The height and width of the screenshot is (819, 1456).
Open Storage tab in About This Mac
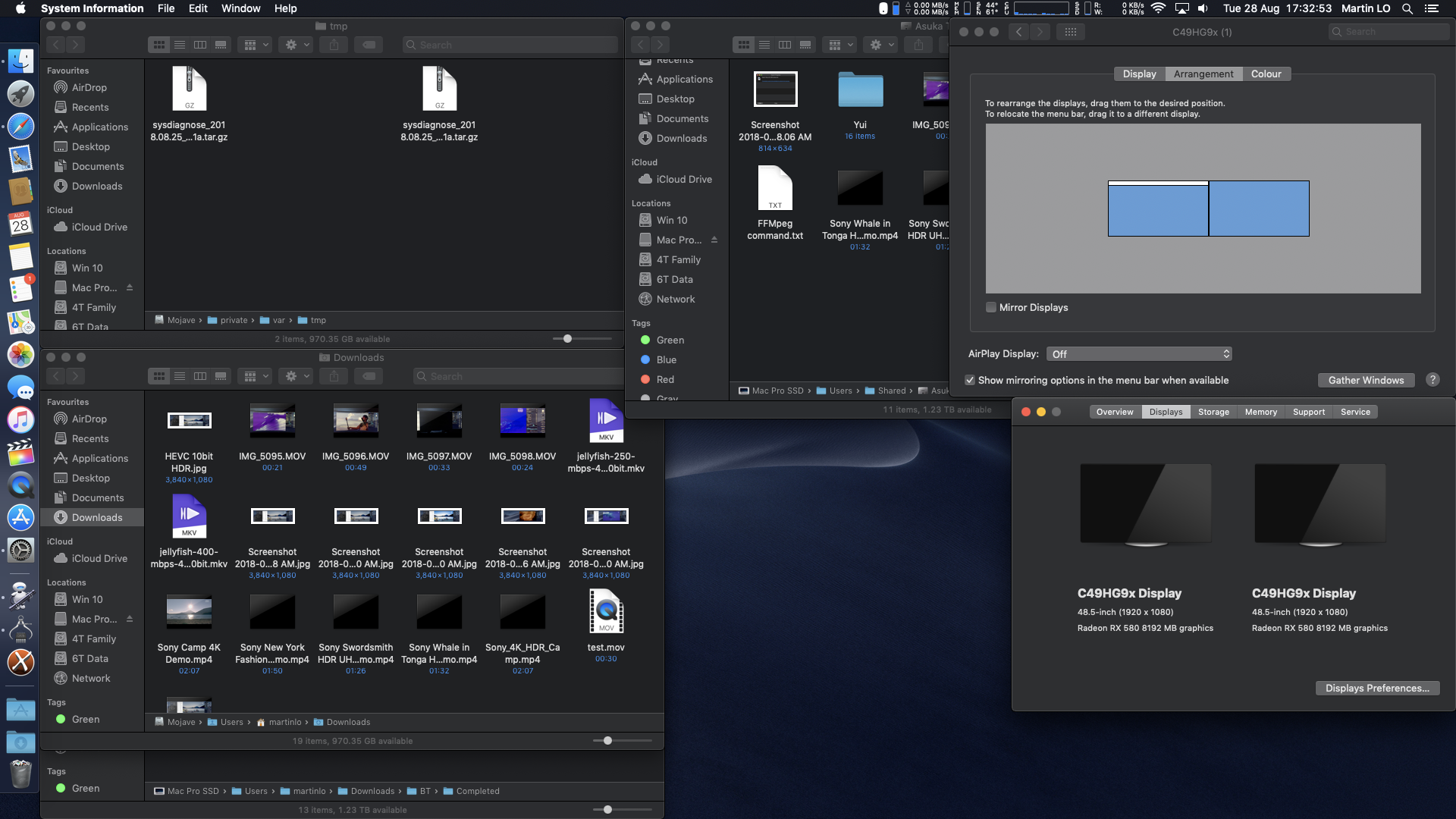pyautogui.click(x=1213, y=412)
